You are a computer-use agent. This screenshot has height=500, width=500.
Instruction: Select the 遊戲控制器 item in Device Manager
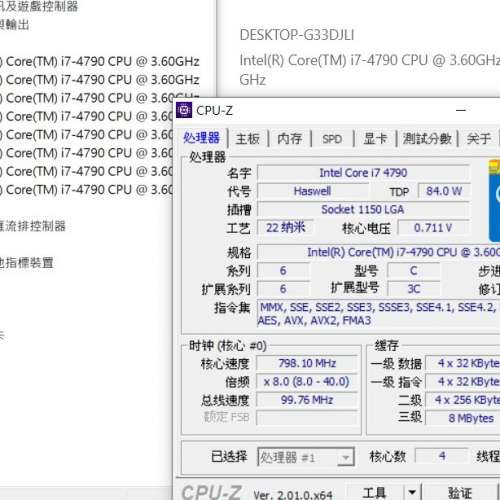pos(39,6)
